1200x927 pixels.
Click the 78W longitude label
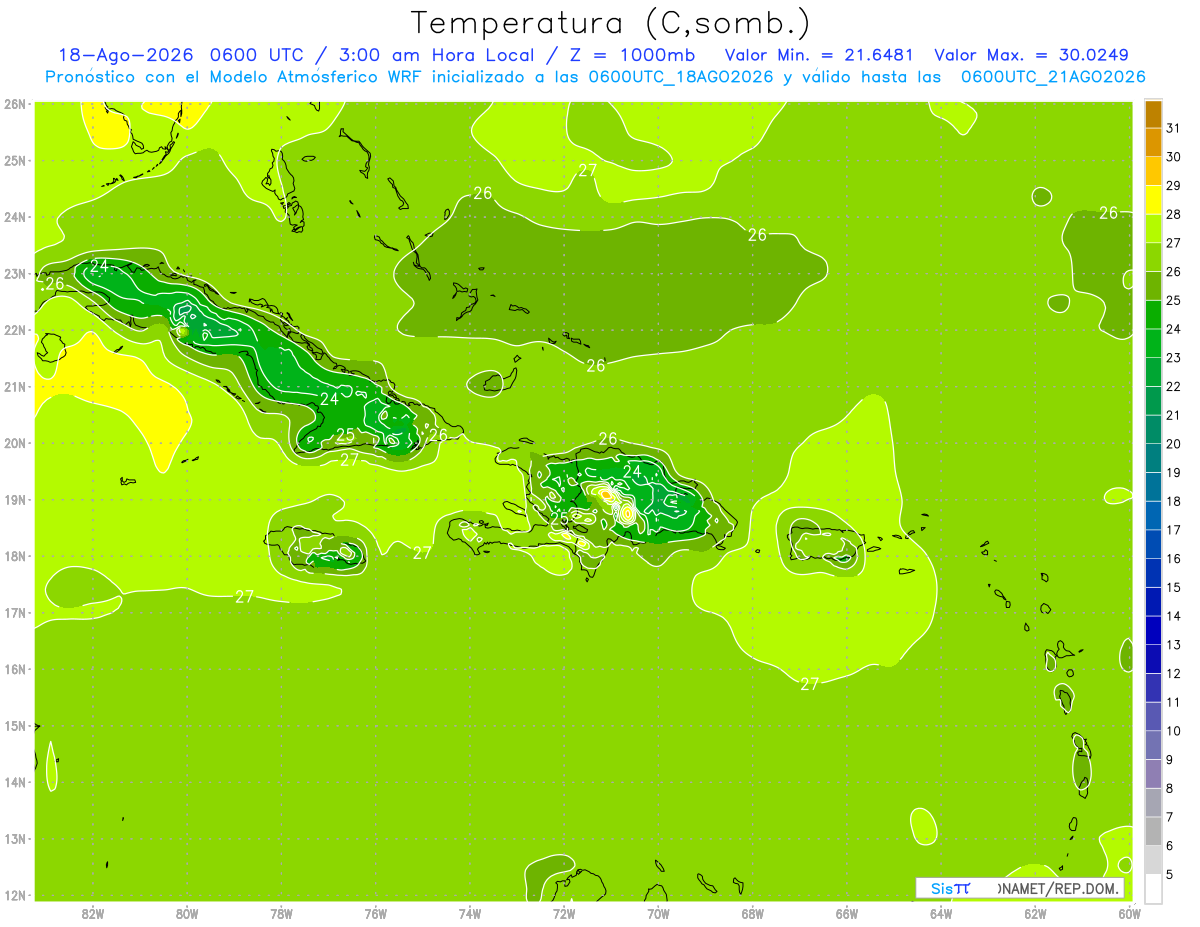281,913
